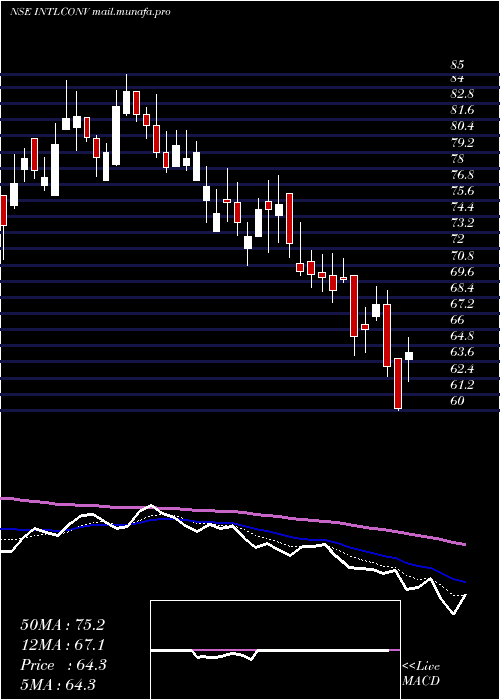
Task: Click the 'Price : 64.3' reading
Action: pyautogui.click(x=63, y=665)
